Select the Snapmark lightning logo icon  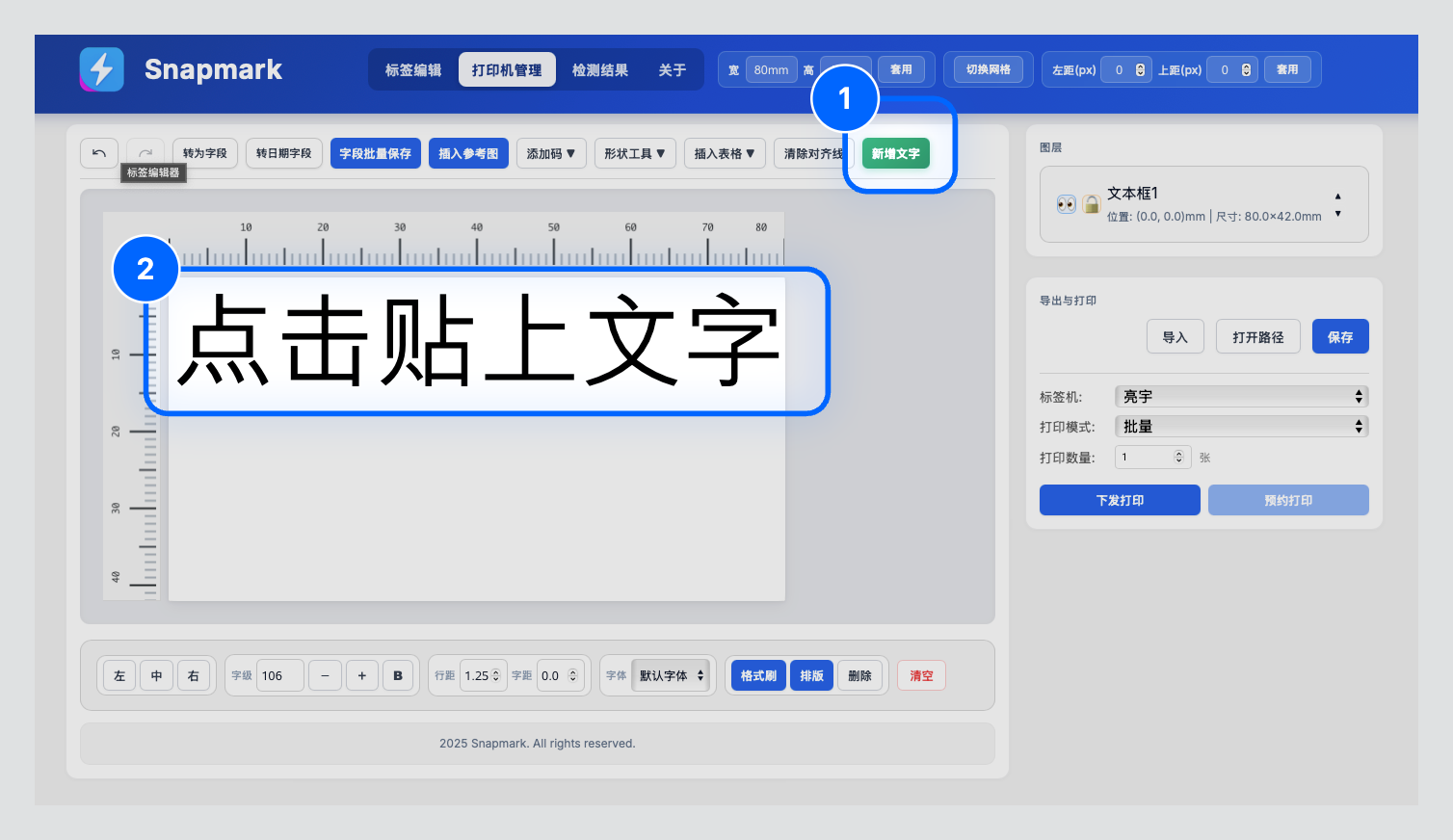[101, 69]
